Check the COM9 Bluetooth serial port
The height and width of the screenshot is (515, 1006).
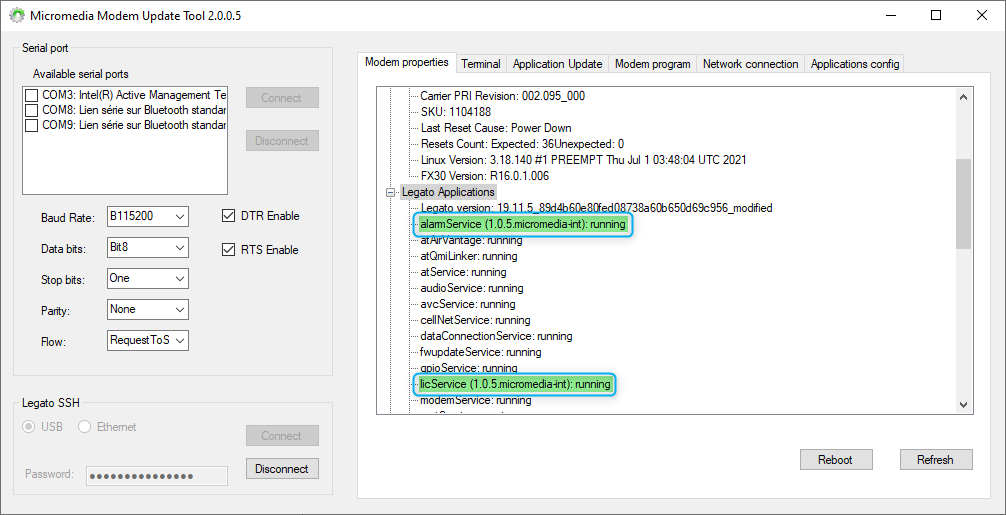(x=31, y=126)
